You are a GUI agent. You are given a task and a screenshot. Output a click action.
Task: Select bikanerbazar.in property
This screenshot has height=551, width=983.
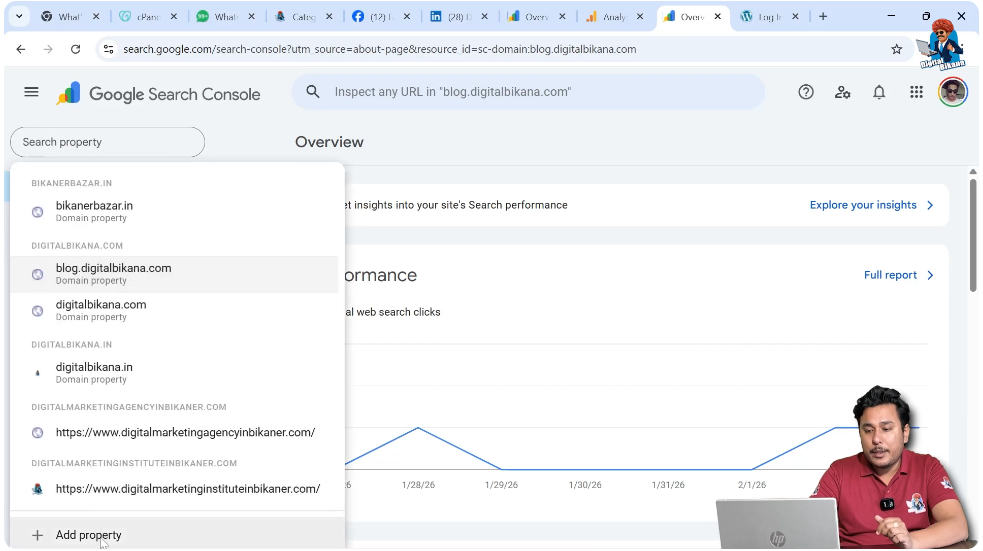tap(176, 212)
